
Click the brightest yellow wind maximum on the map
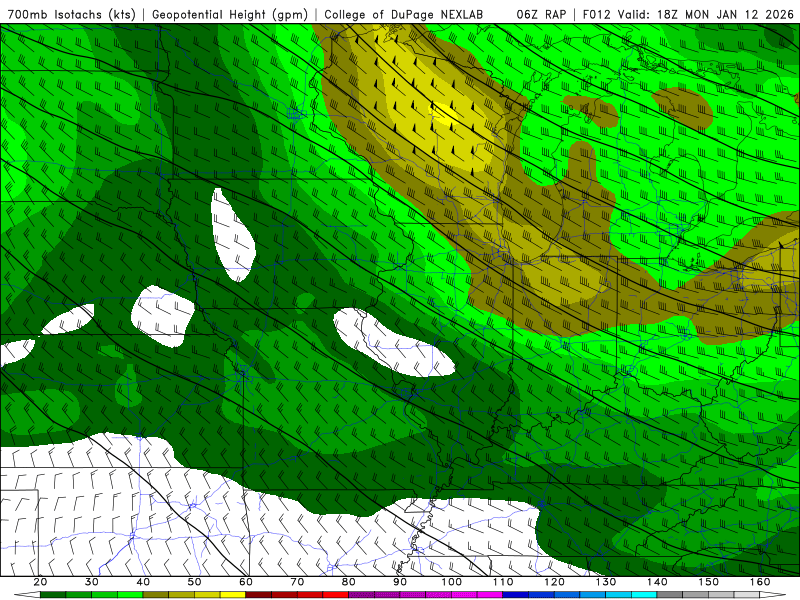pos(445,113)
